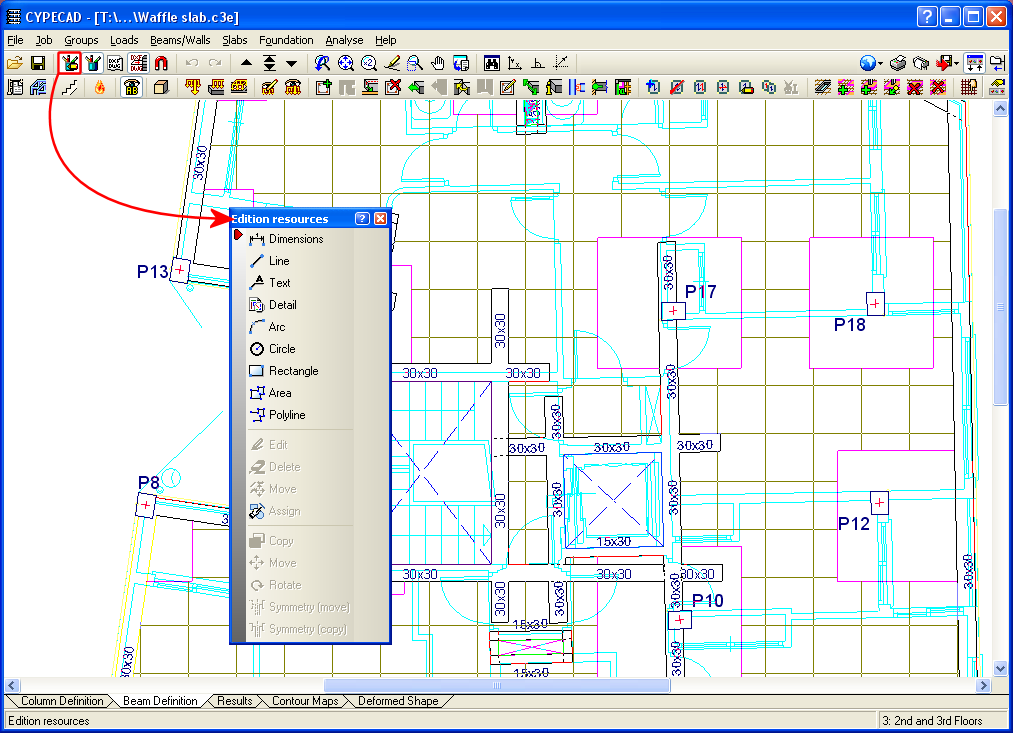Toggle the red magnet snap icon
This screenshot has height=733, width=1013.
click(x=161, y=63)
